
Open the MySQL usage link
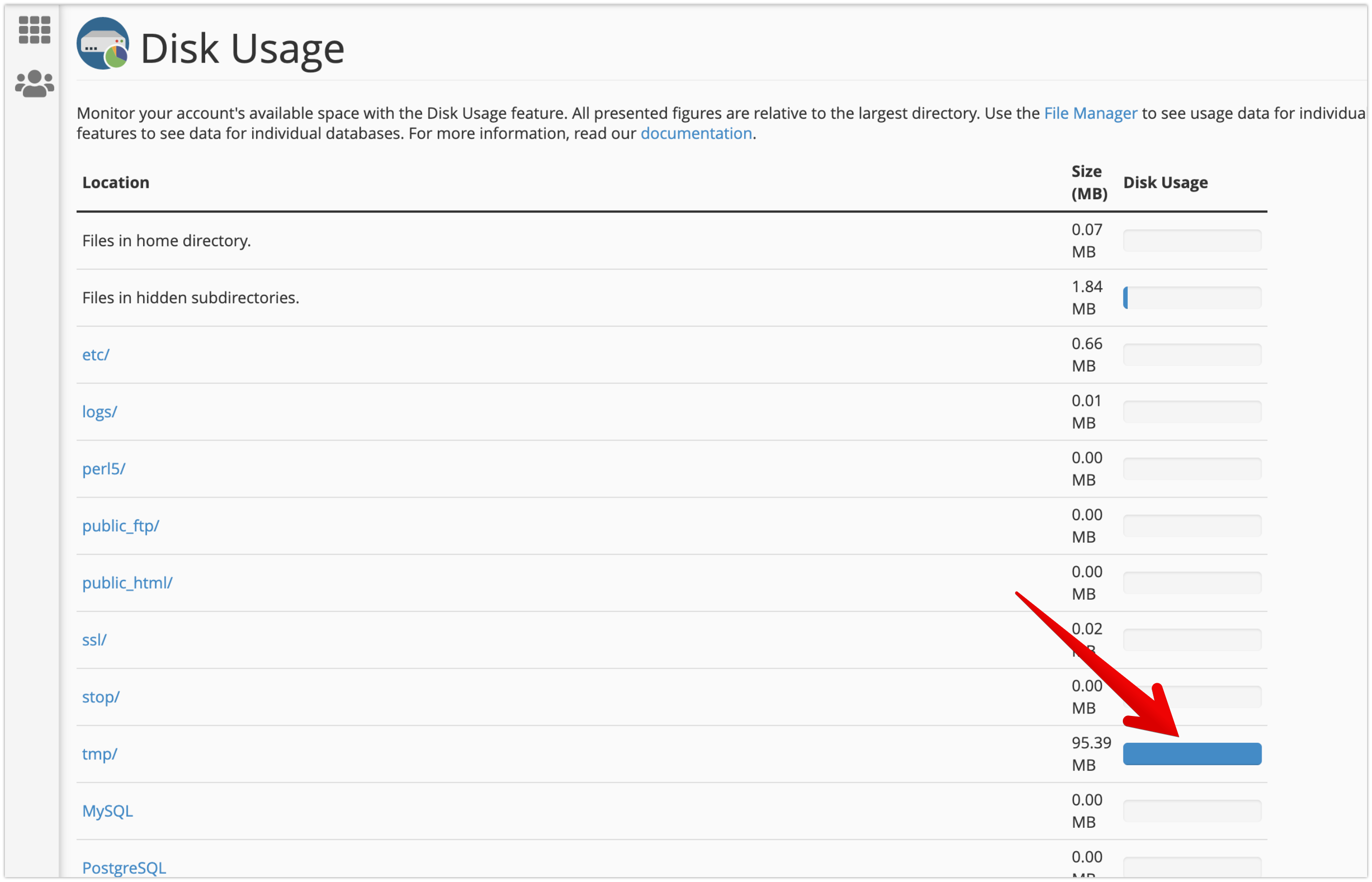tap(107, 811)
